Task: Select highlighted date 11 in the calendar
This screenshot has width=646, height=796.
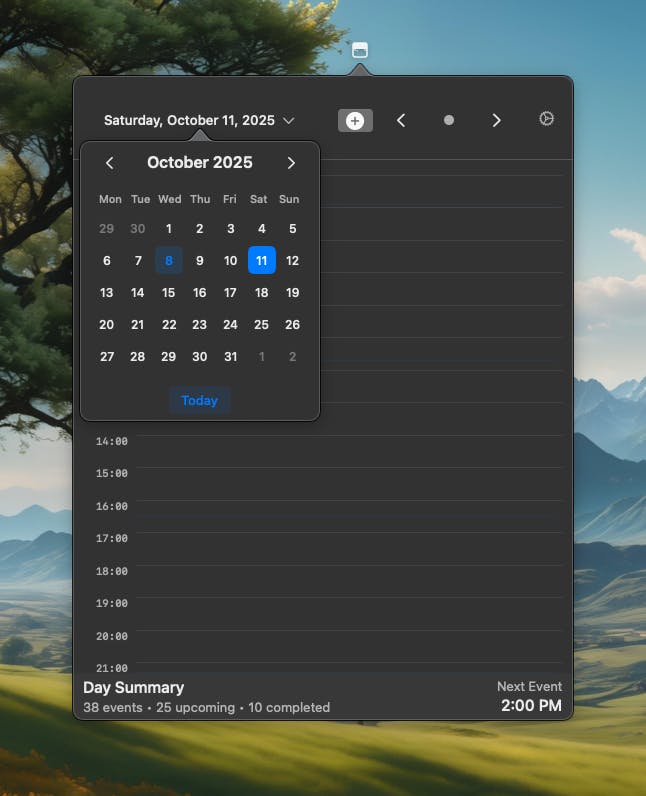Action: click(261, 260)
